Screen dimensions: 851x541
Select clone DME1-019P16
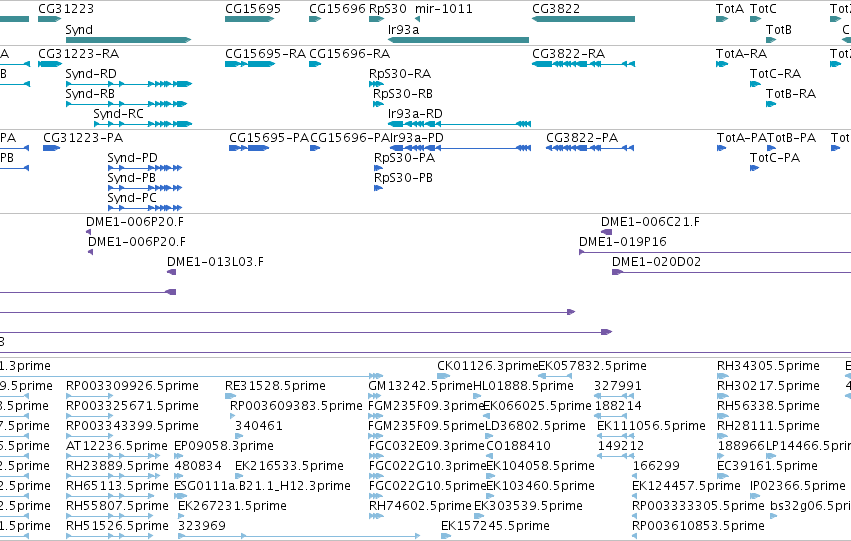pos(623,242)
